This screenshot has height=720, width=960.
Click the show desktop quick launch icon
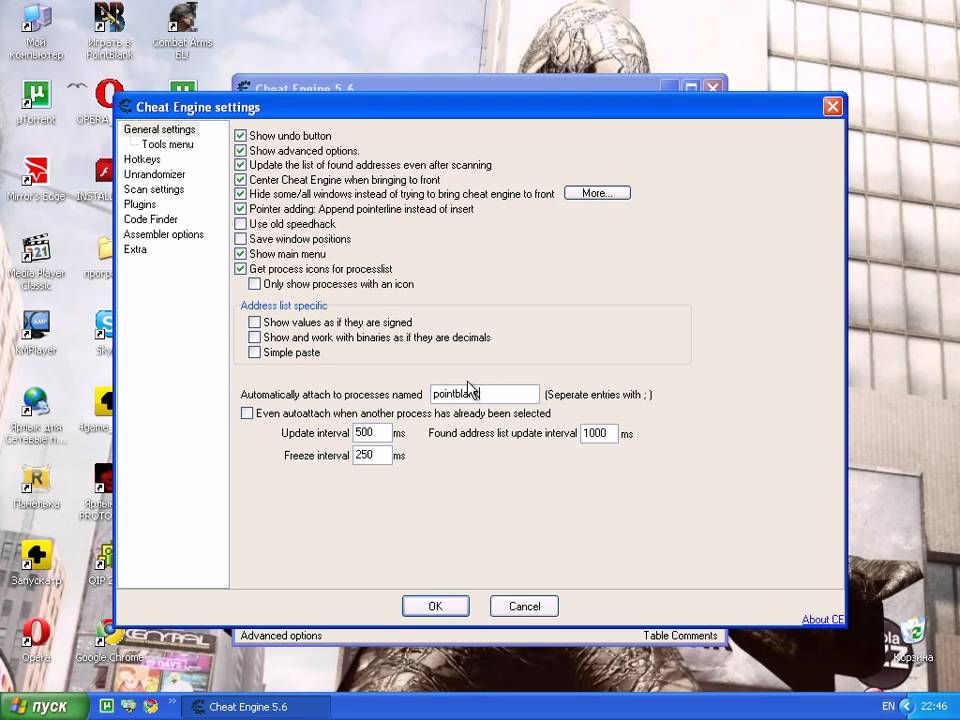[128, 706]
